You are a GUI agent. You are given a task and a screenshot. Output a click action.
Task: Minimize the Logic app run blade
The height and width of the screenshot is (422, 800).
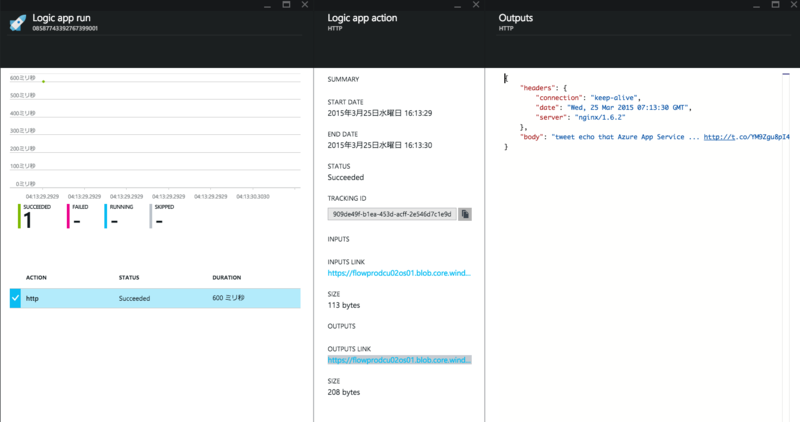point(267,5)
